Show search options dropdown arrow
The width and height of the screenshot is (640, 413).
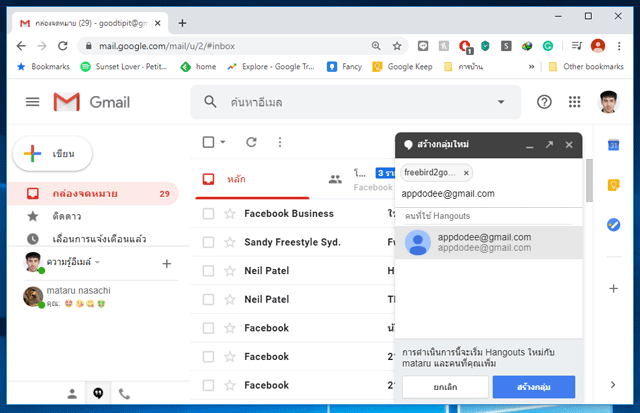point(501,102)
